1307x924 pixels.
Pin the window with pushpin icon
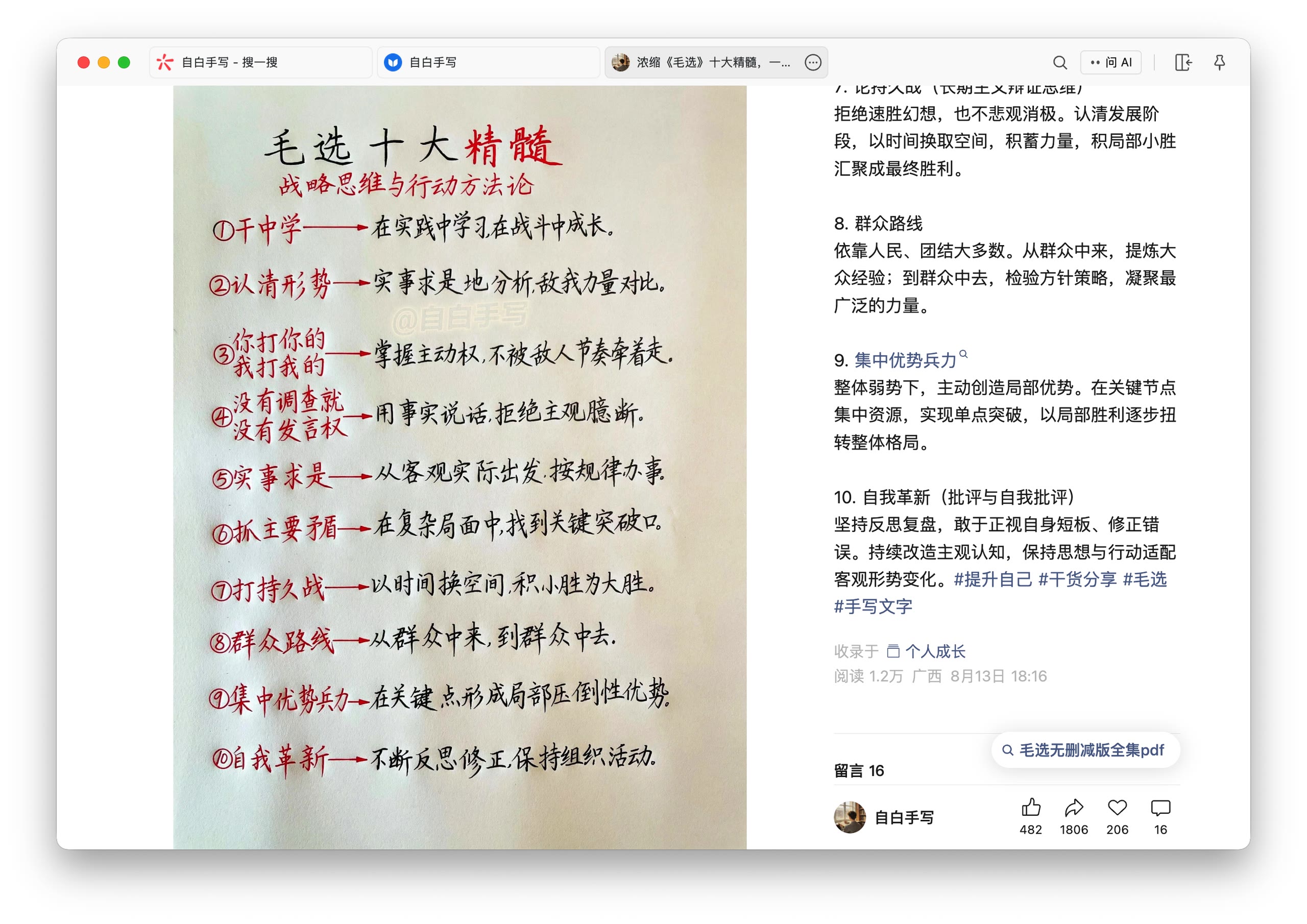1219,63
